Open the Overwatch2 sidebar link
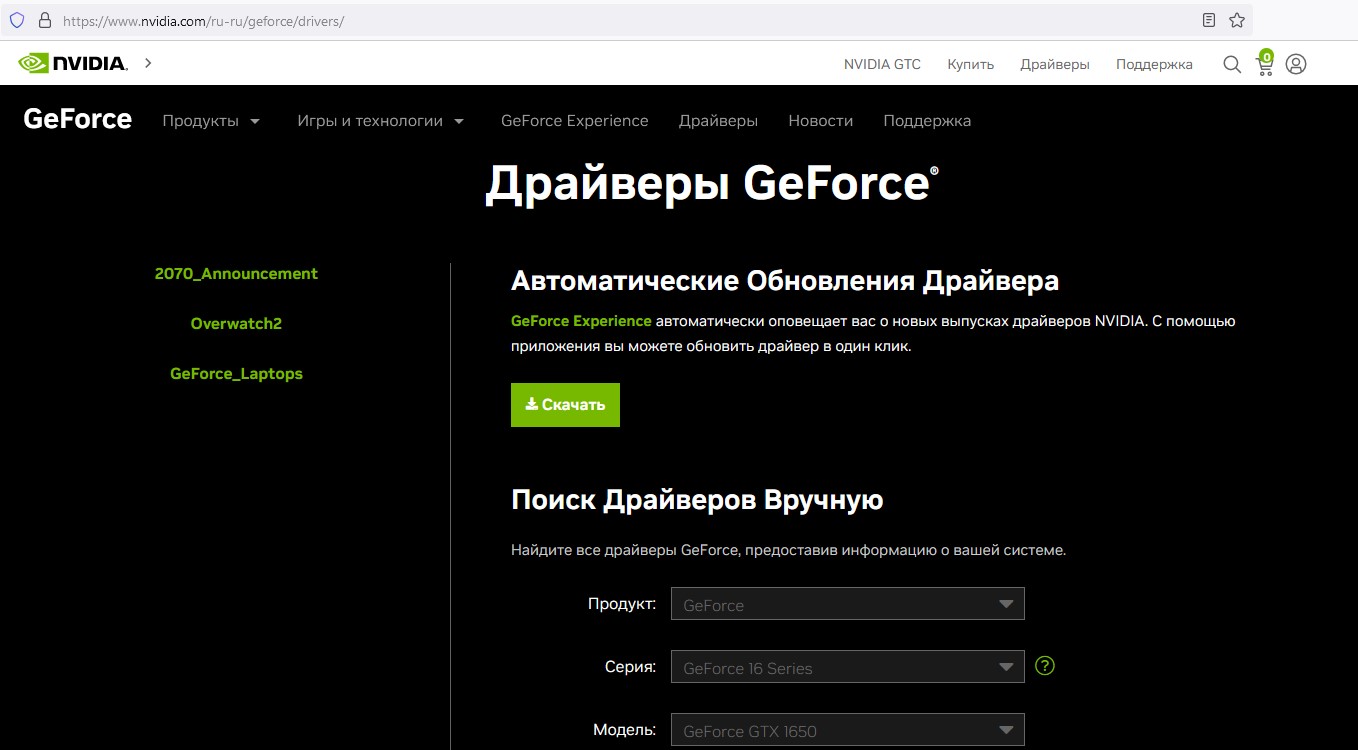 coord(236,324)
